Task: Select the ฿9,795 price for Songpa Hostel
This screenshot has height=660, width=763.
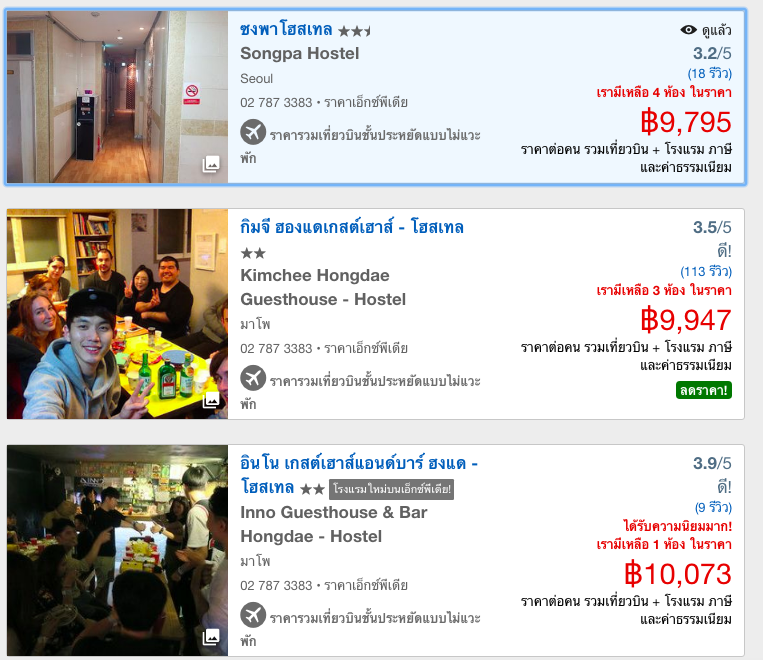Action: 686,122
